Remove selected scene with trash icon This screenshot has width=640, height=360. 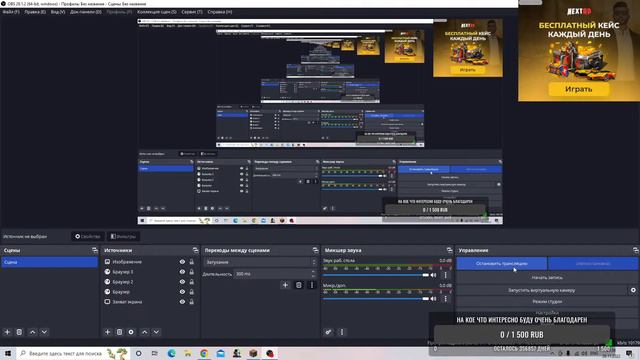point(19,332)
